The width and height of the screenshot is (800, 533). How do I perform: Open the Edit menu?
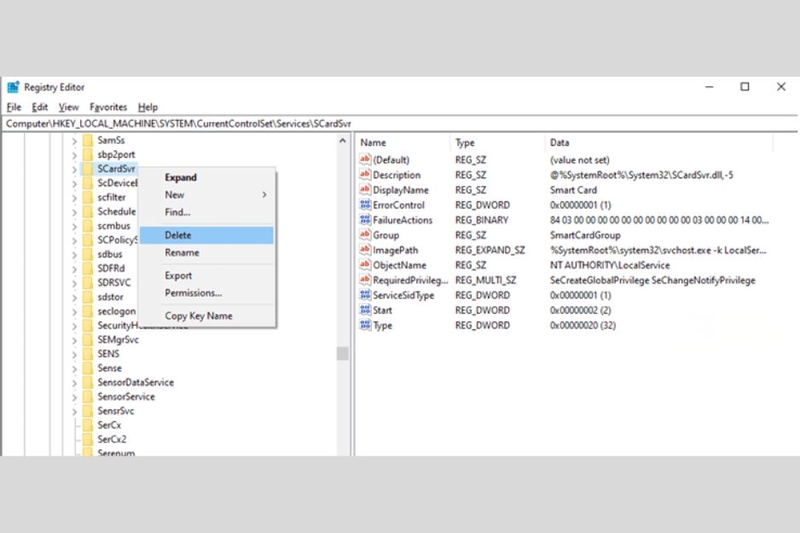coord(40,107)
